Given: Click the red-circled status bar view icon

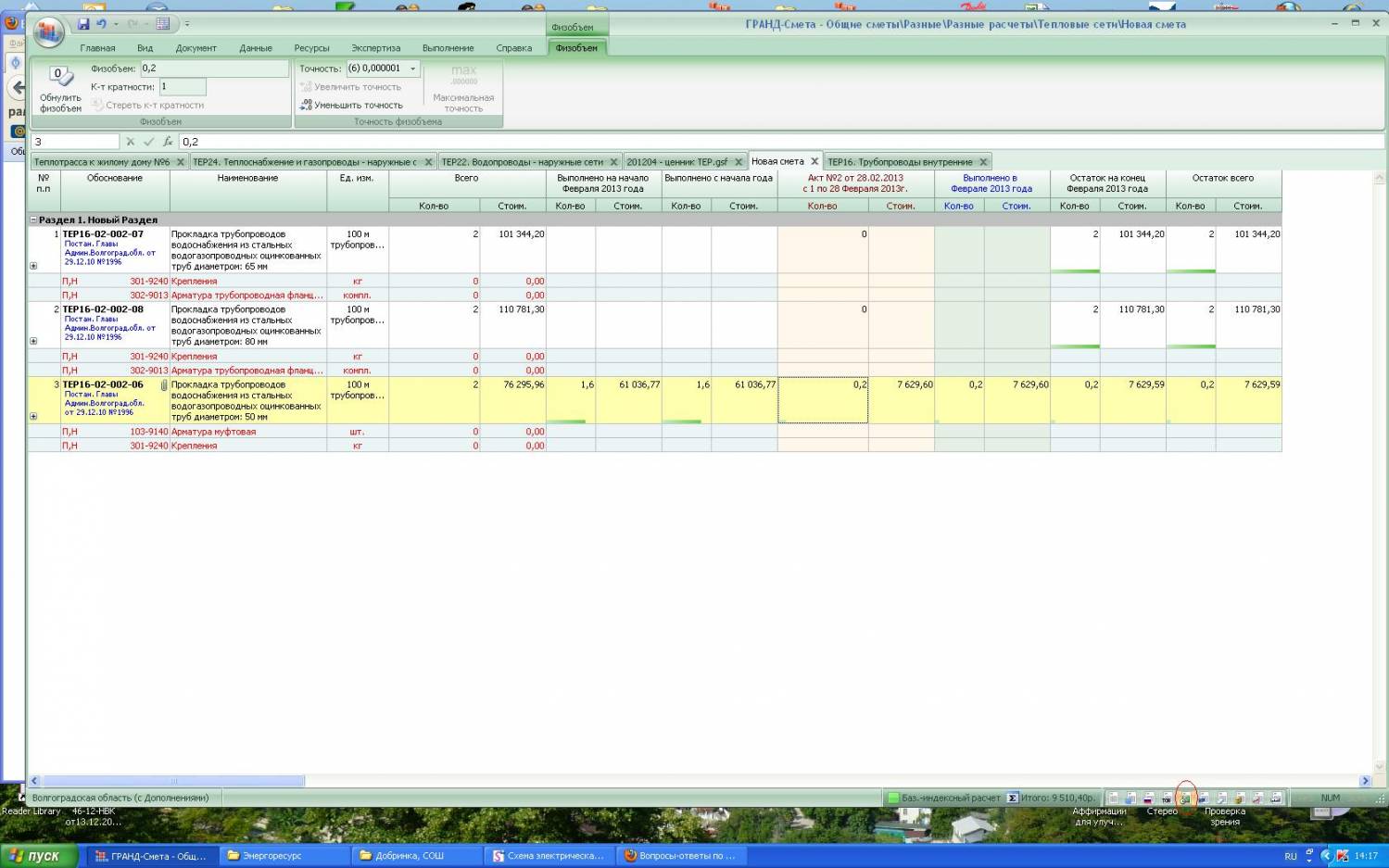Looking at the screenshot, I should coord(1185,798).
